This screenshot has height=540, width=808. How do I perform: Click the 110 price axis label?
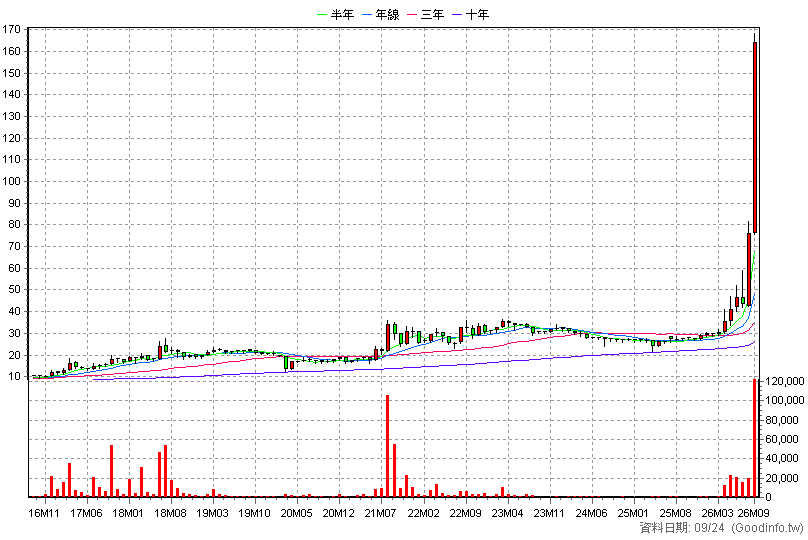[11, 160]
